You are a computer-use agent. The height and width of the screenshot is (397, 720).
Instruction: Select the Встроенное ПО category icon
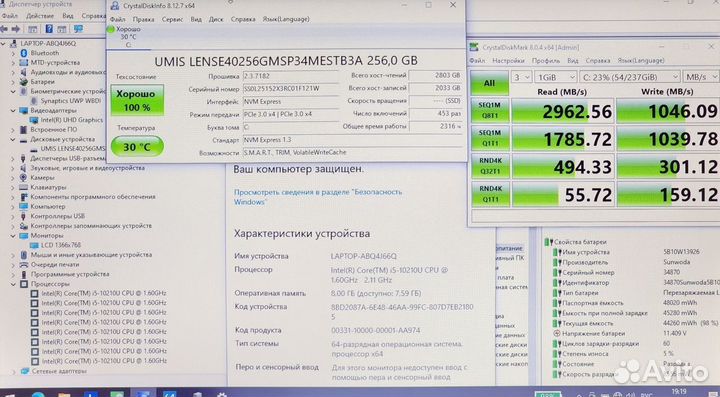tap(24, 130)
